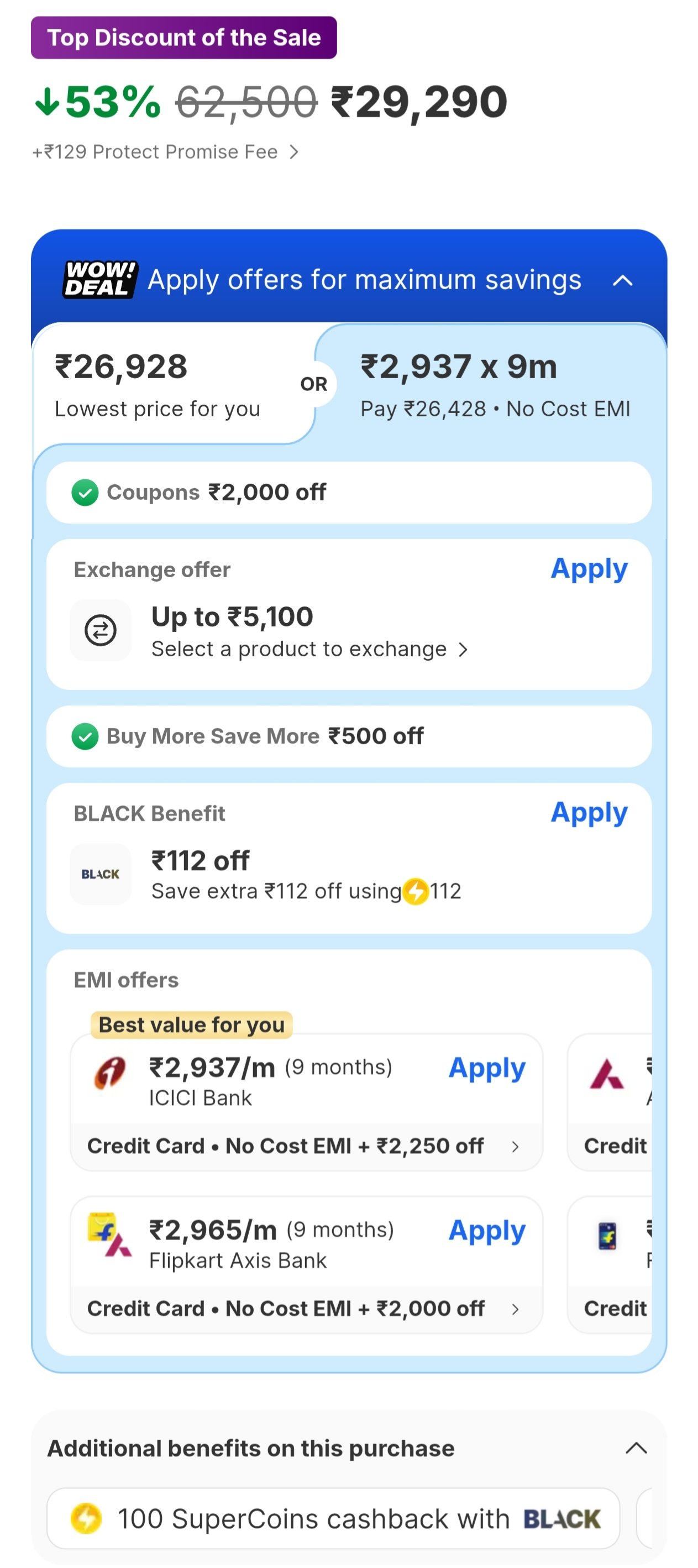Image resolution: width=698 pixels, height=1568 pixels.
Task: Click the BLACK membership logo icon
Action: click(x=101, y=874)
